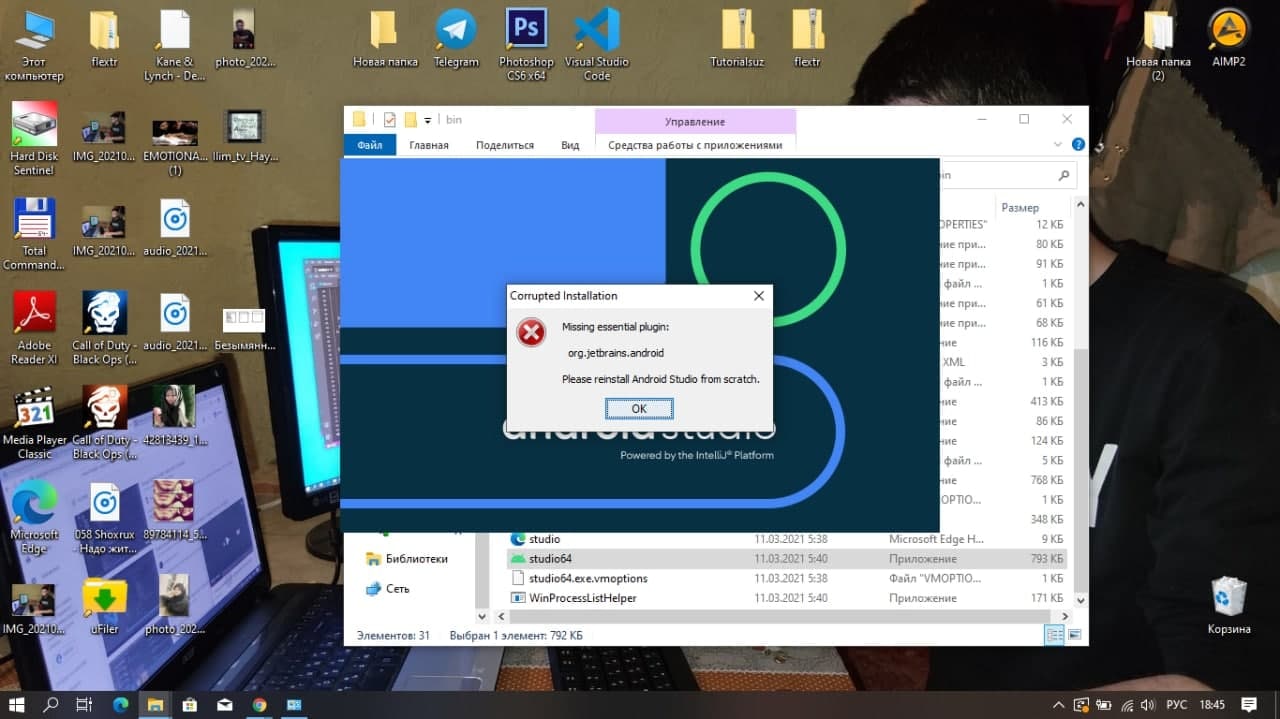
Task: Open Explorer help question mark icon
Action: (1078, 145)
